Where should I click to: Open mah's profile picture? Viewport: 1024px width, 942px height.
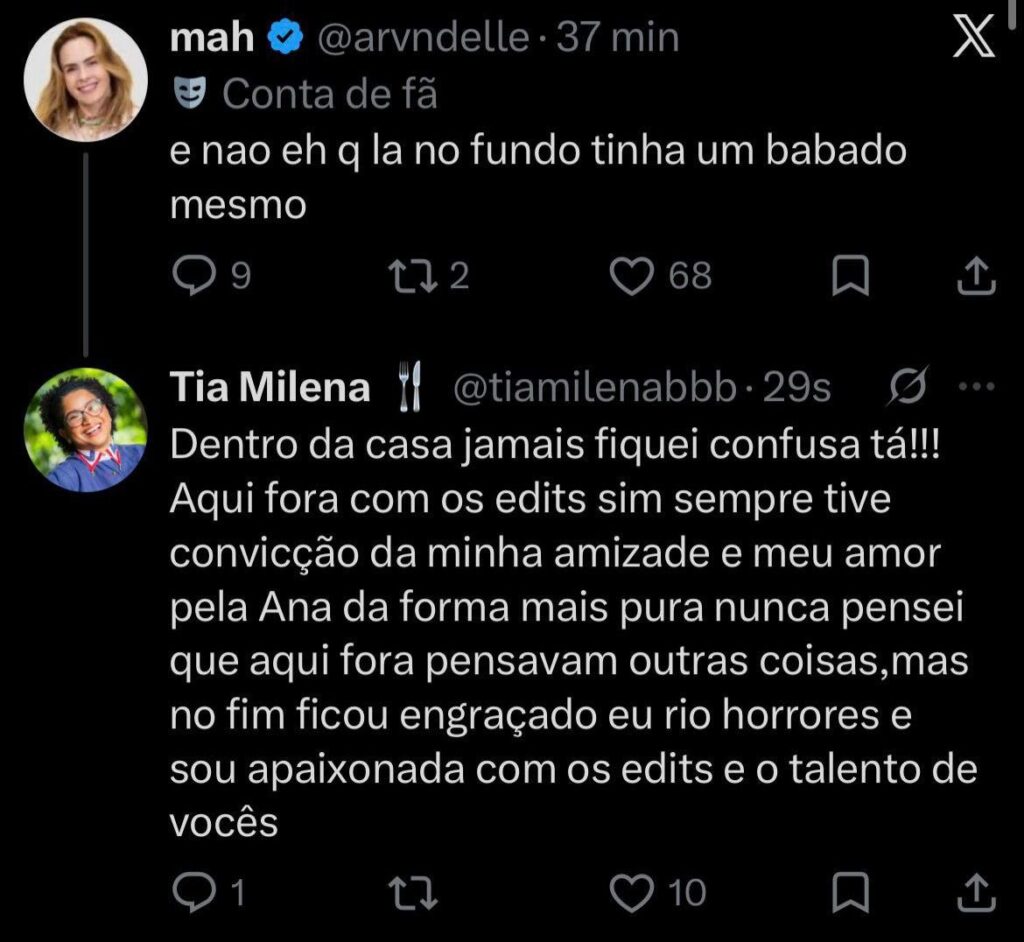coord(86,80)
